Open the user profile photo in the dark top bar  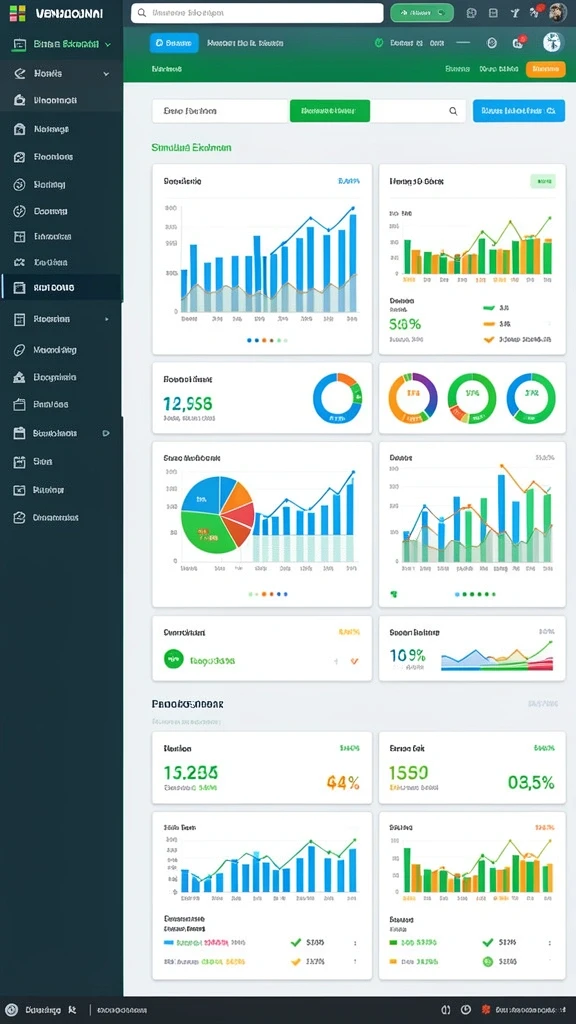coord(558,12)
